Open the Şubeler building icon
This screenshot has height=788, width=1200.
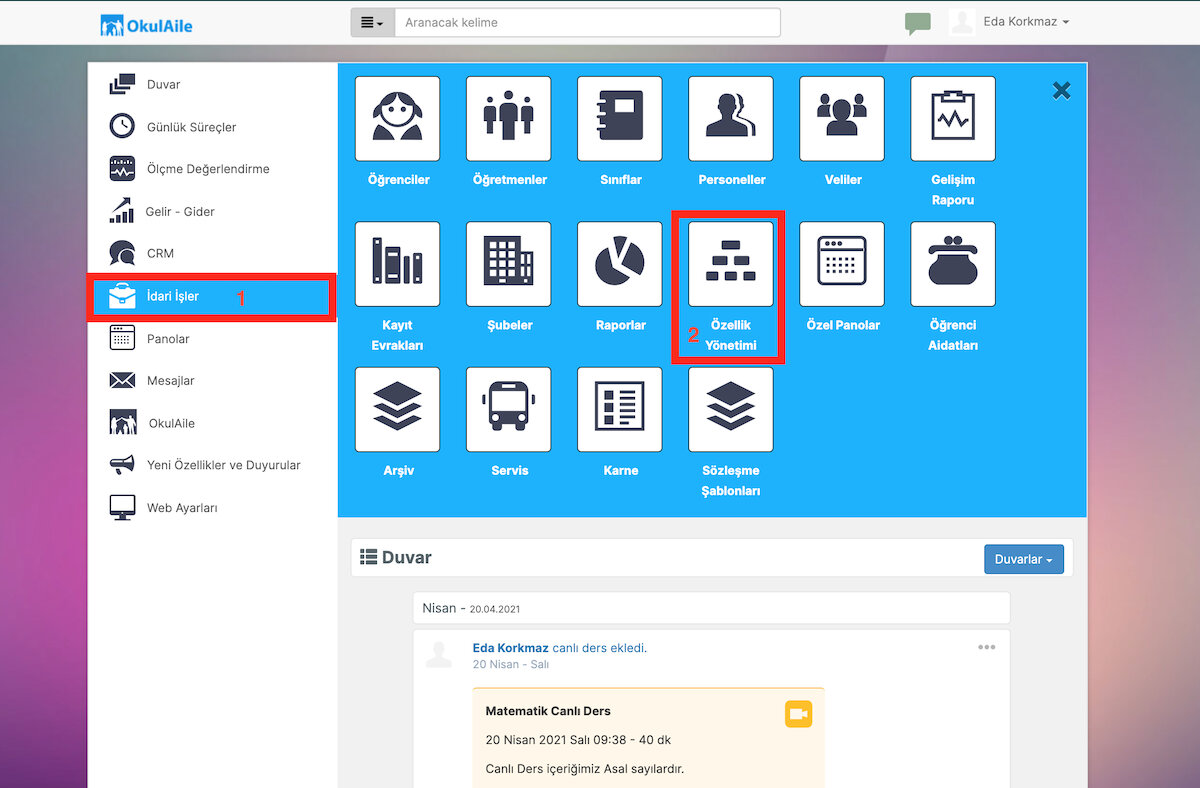pyautogui.click(x=508, y=264)
